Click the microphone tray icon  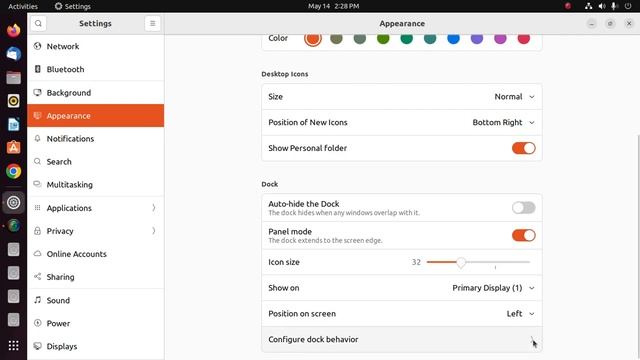pyautogui.click(x=614, y=6)
